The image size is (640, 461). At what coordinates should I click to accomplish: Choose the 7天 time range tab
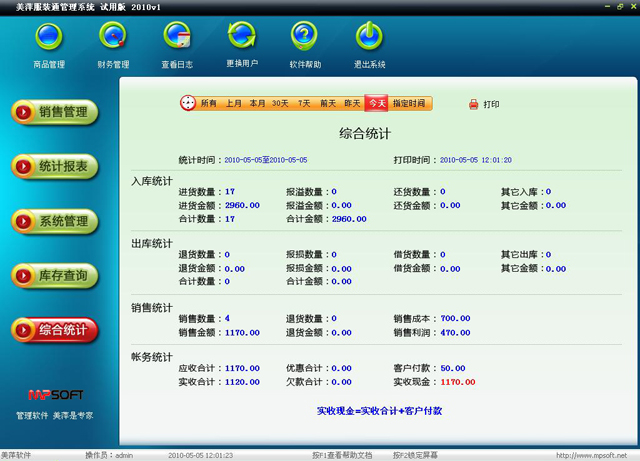304,103
